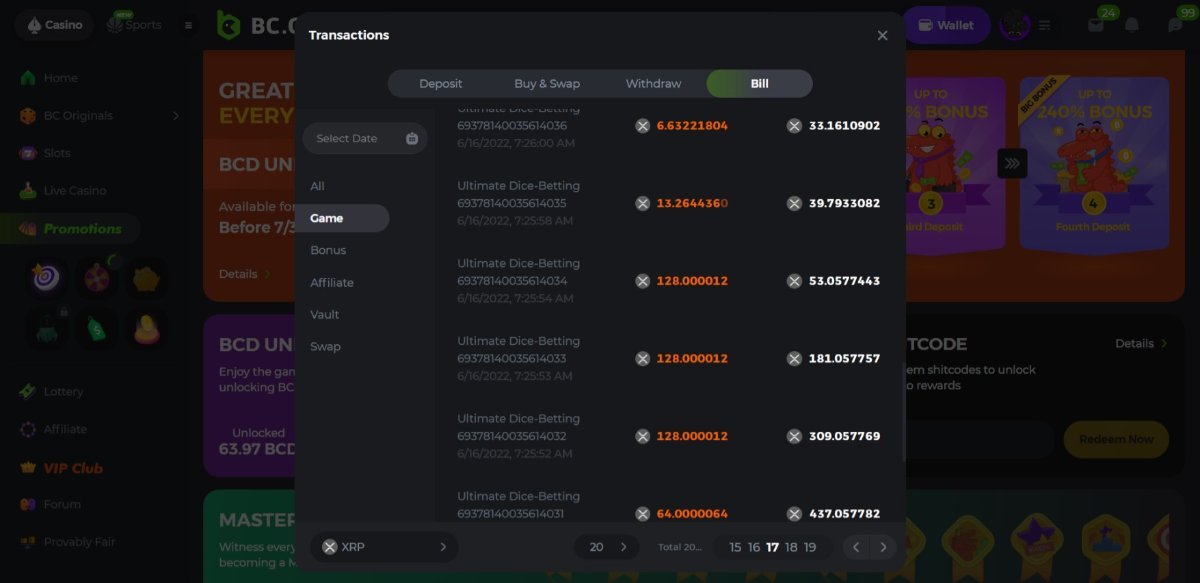
Task: Switch to the Deposit tab
Action: point(440,84)
